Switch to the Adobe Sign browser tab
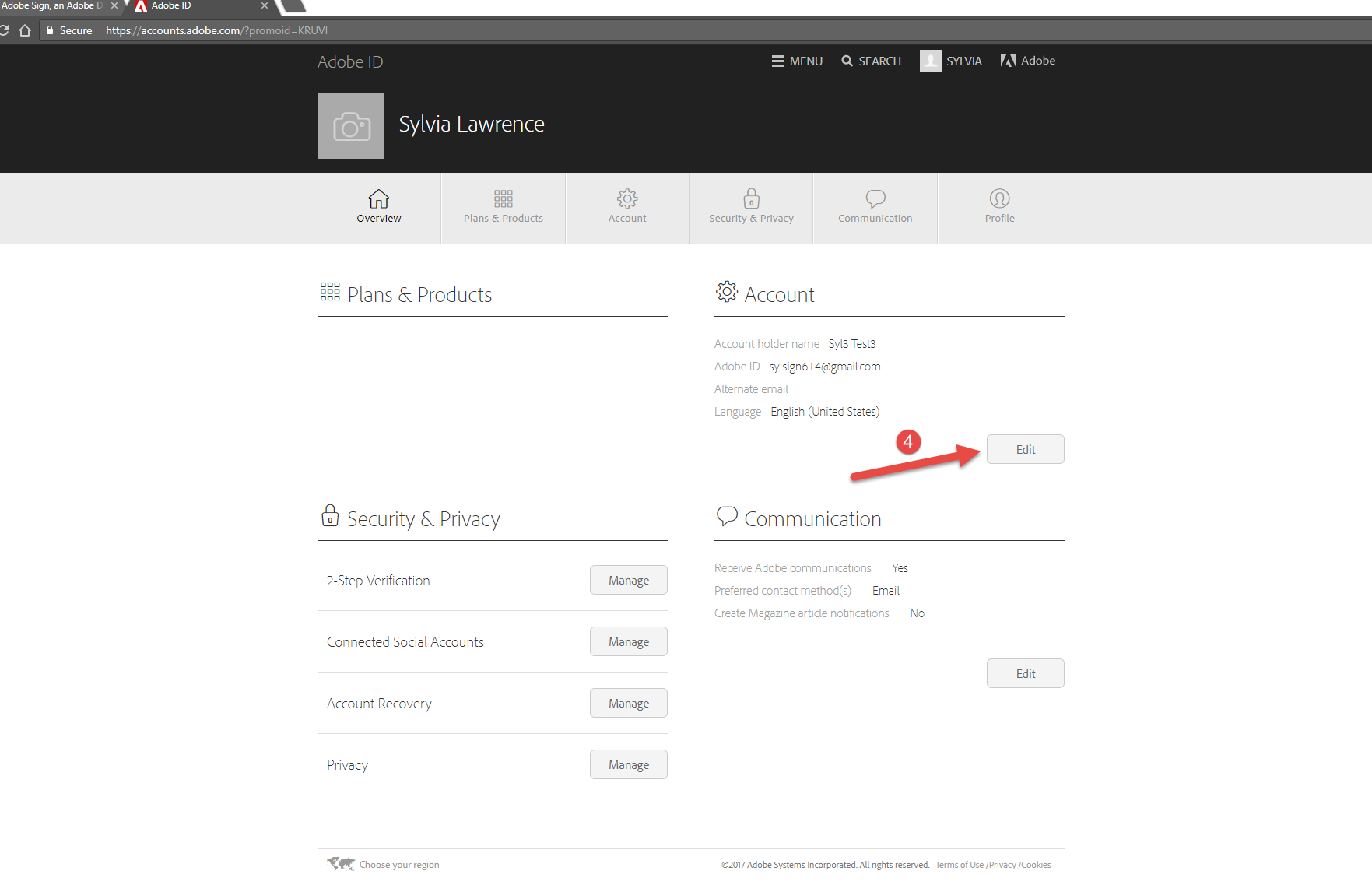The image size is (1372, 892). click(x=52, y=5)
